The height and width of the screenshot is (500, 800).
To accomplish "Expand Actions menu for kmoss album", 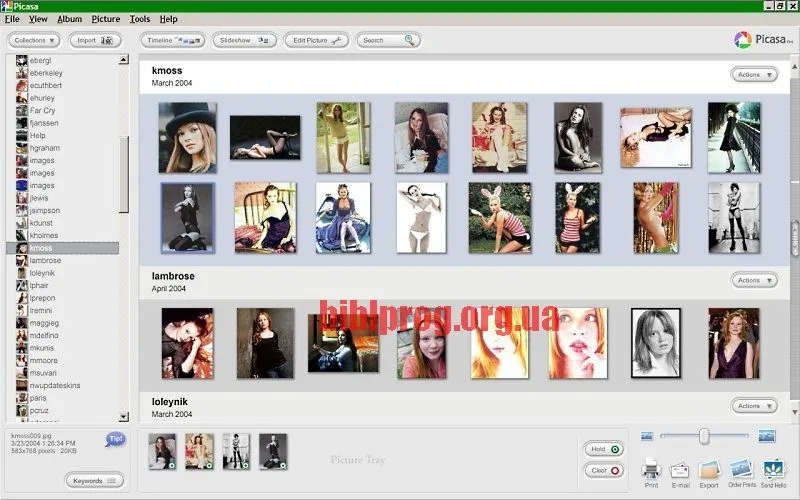I will tap(754, 75).
